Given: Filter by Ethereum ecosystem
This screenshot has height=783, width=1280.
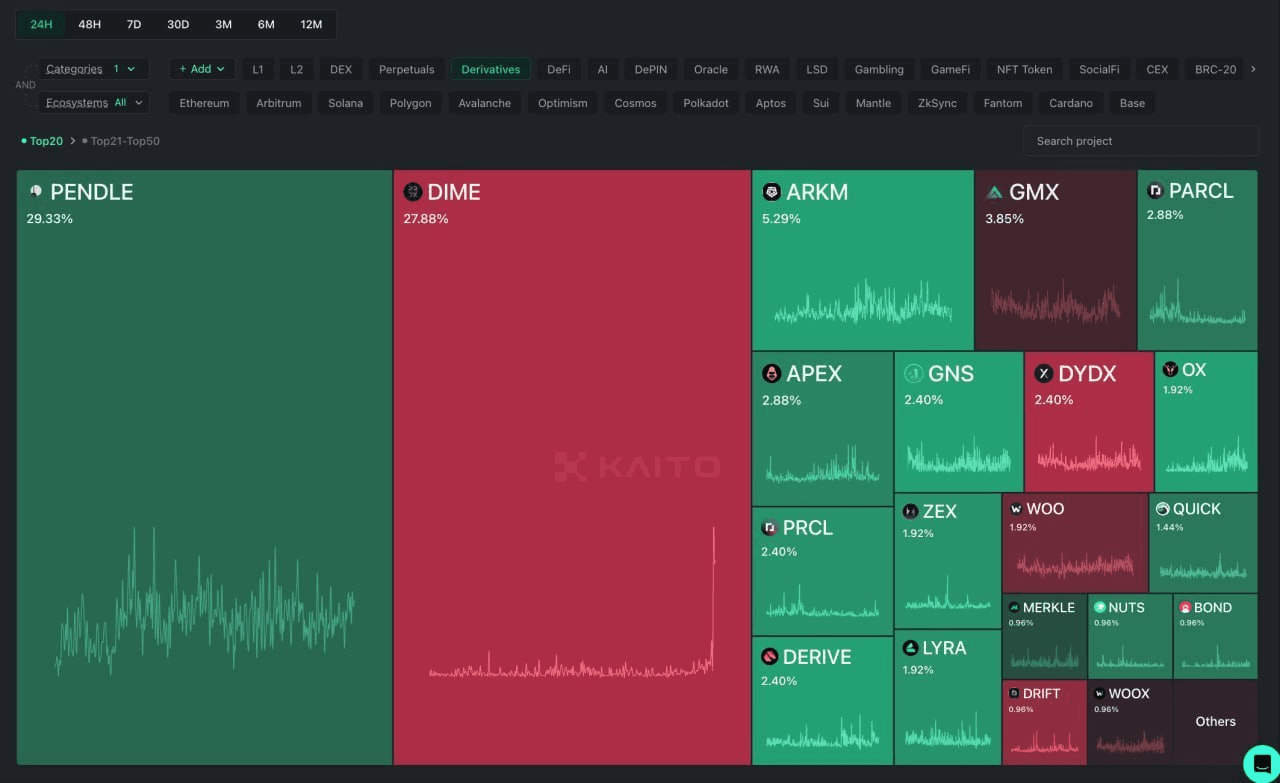Looking at the screenshot, I should [204, 103].
